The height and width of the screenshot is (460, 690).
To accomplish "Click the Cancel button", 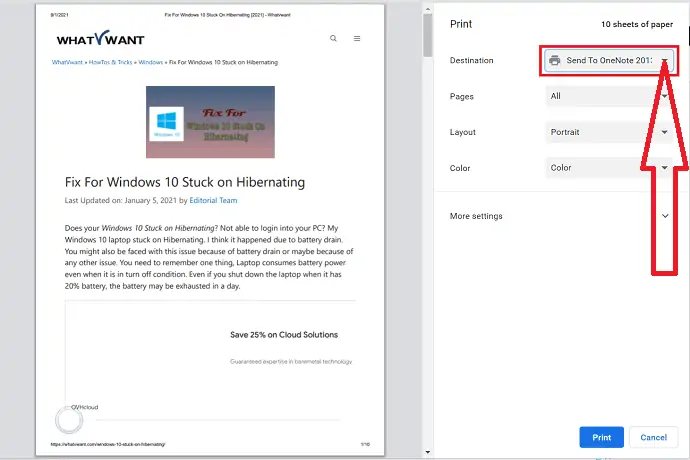I will point(653,437).
